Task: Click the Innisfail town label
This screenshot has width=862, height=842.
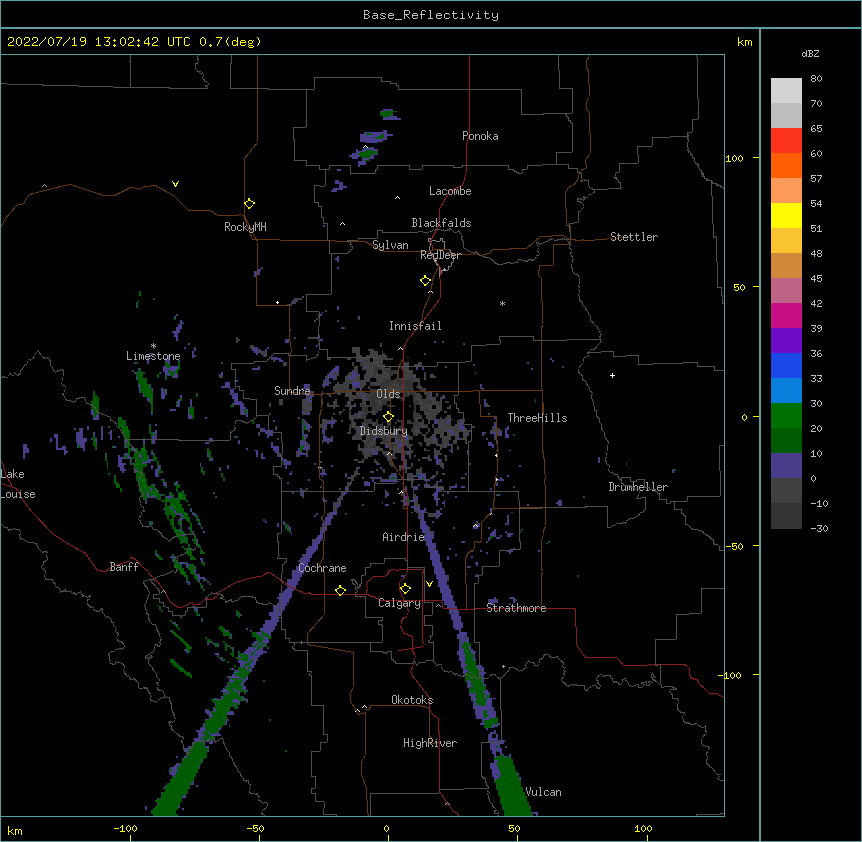Action: (415, 326)
